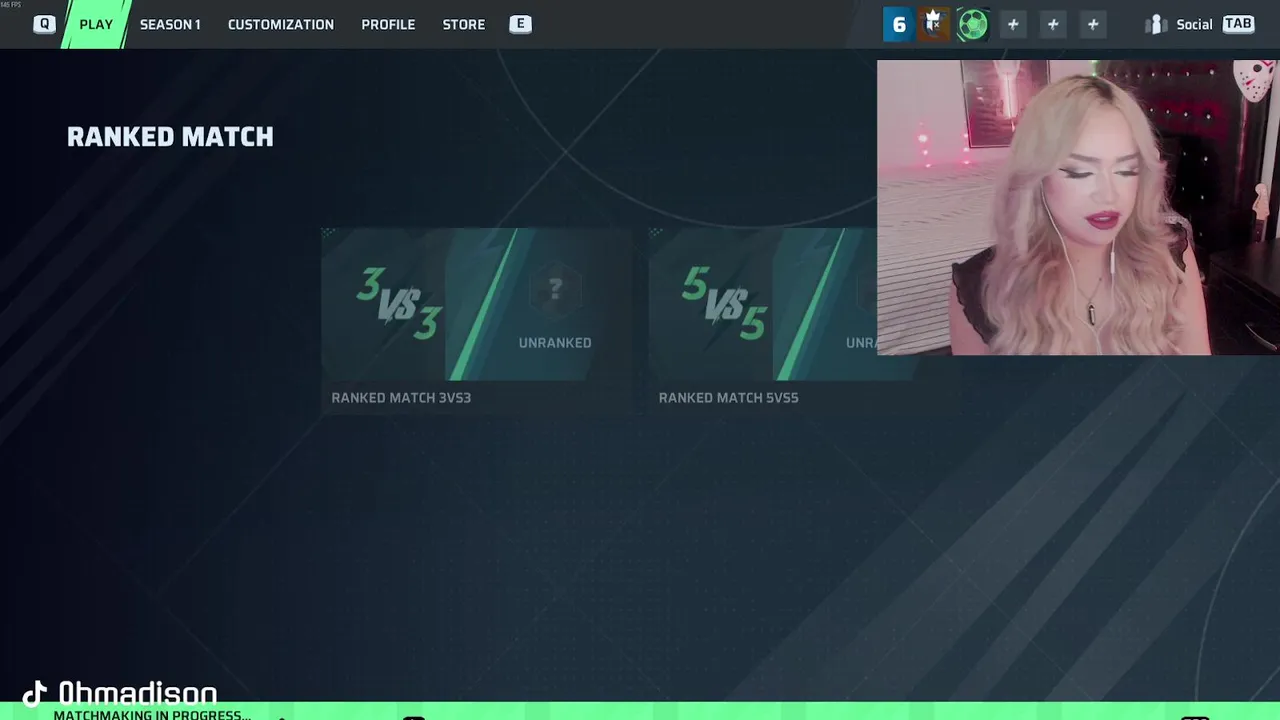Click the first plus party slot
Image resolution: width=1280 pixels, height=720 pixels.
pyautogui.click(x=1013, y=25)
